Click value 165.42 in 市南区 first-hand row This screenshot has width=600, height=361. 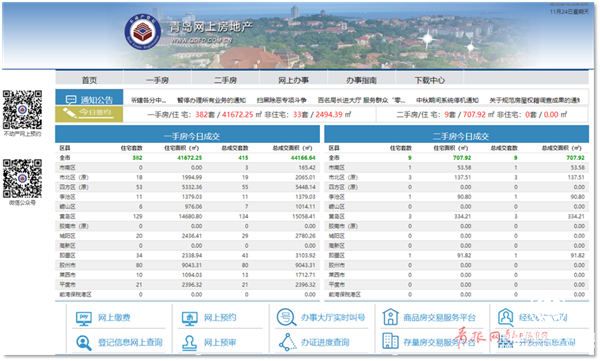[x=307, y=168]
